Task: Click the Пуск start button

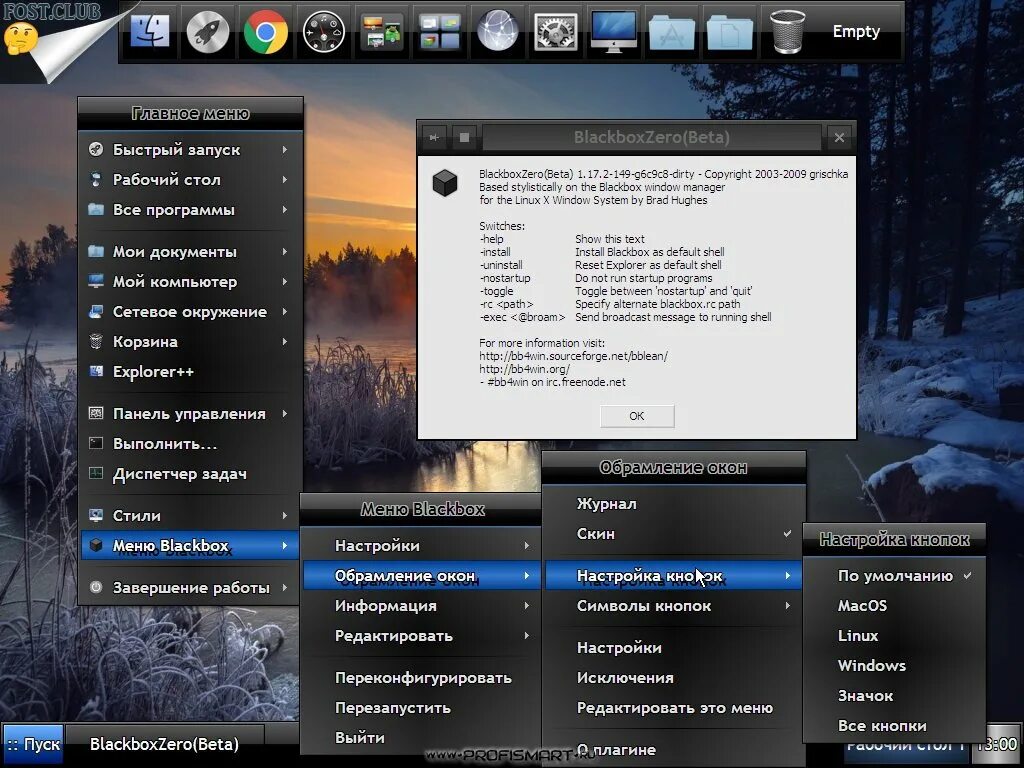Action: (x=33, y=744)
